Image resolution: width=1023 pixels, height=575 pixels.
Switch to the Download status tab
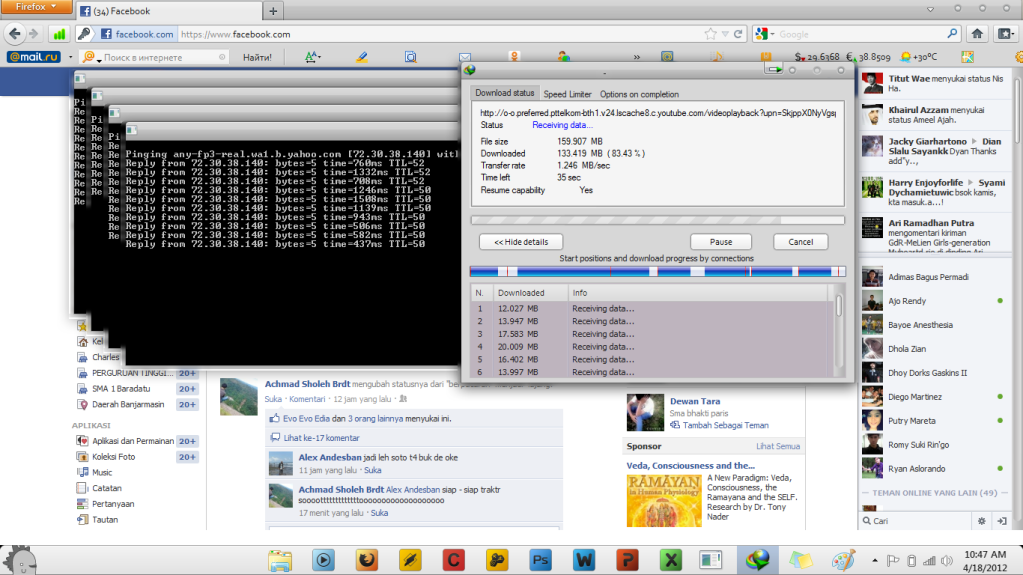(504, 93)
